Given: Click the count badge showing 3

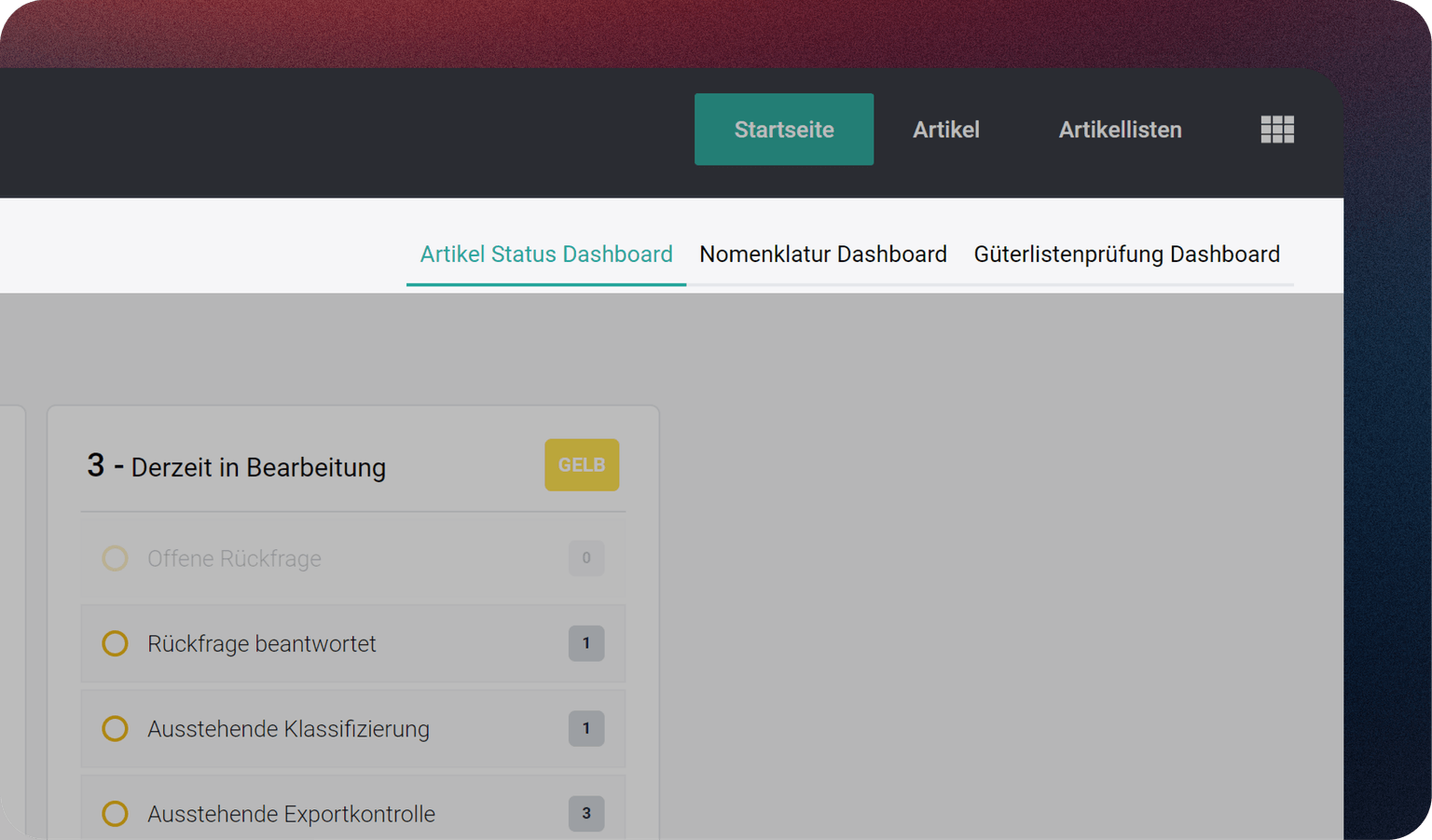Looking at the screenshot, I should click(x=586, y=814).
